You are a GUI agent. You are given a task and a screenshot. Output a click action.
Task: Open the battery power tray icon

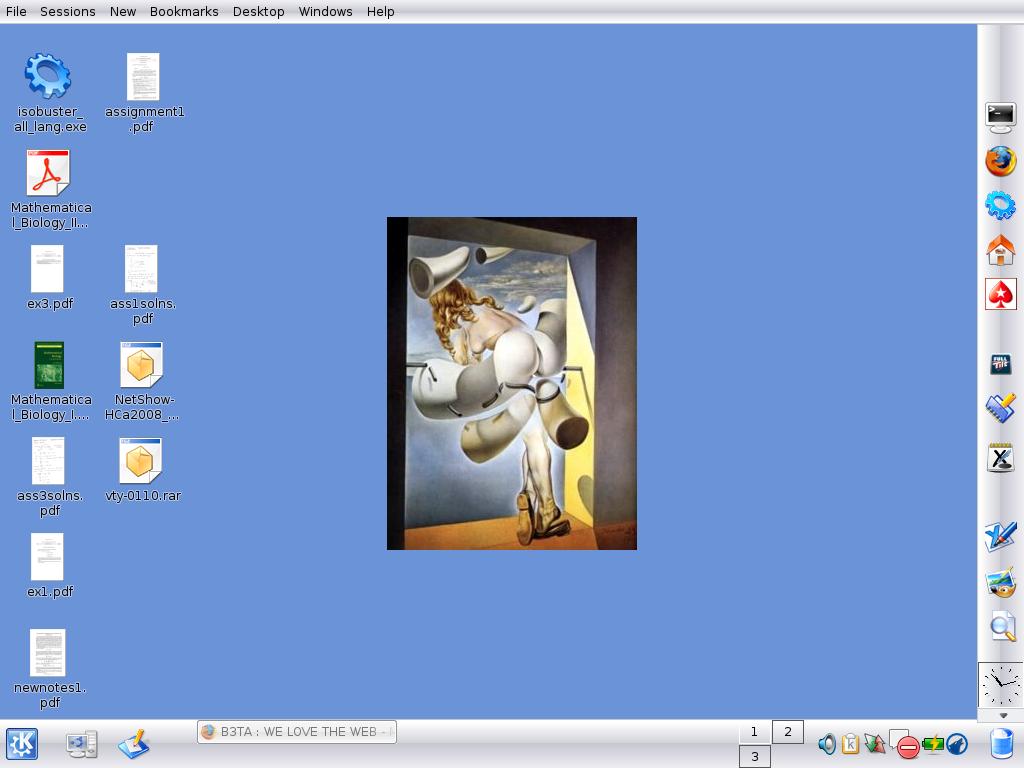tap(933, 744)
